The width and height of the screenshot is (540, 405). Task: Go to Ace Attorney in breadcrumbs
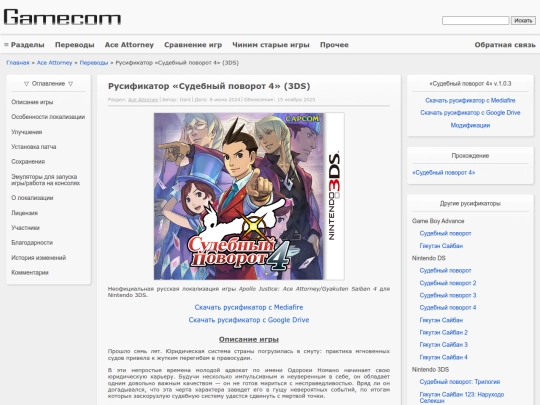click(54, 63)
